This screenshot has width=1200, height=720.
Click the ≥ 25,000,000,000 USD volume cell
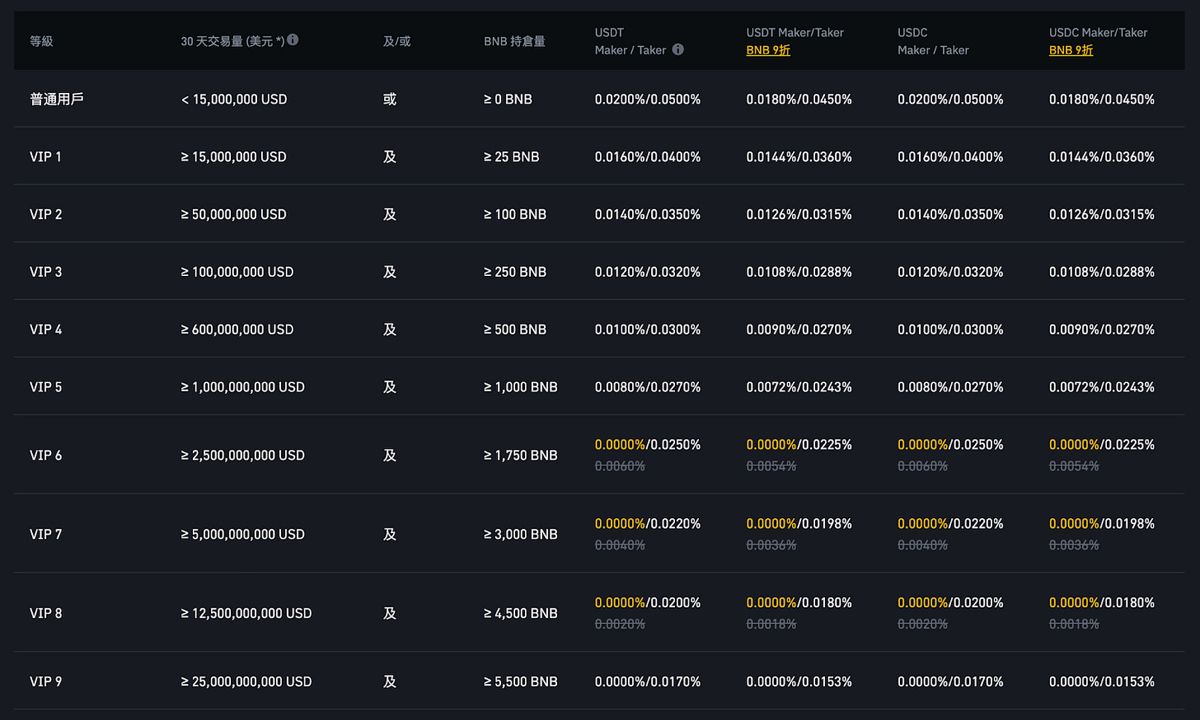[x=246, y=682]
